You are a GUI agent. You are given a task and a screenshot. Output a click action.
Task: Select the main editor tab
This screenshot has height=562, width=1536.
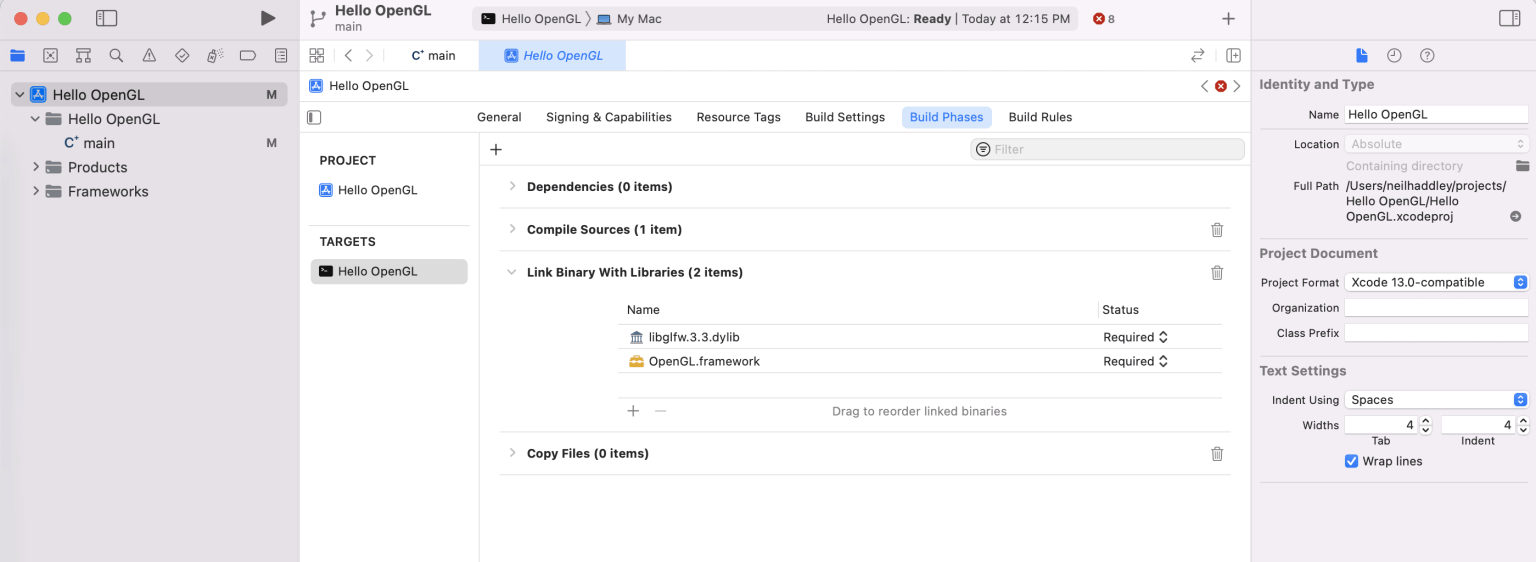[432, 56]
